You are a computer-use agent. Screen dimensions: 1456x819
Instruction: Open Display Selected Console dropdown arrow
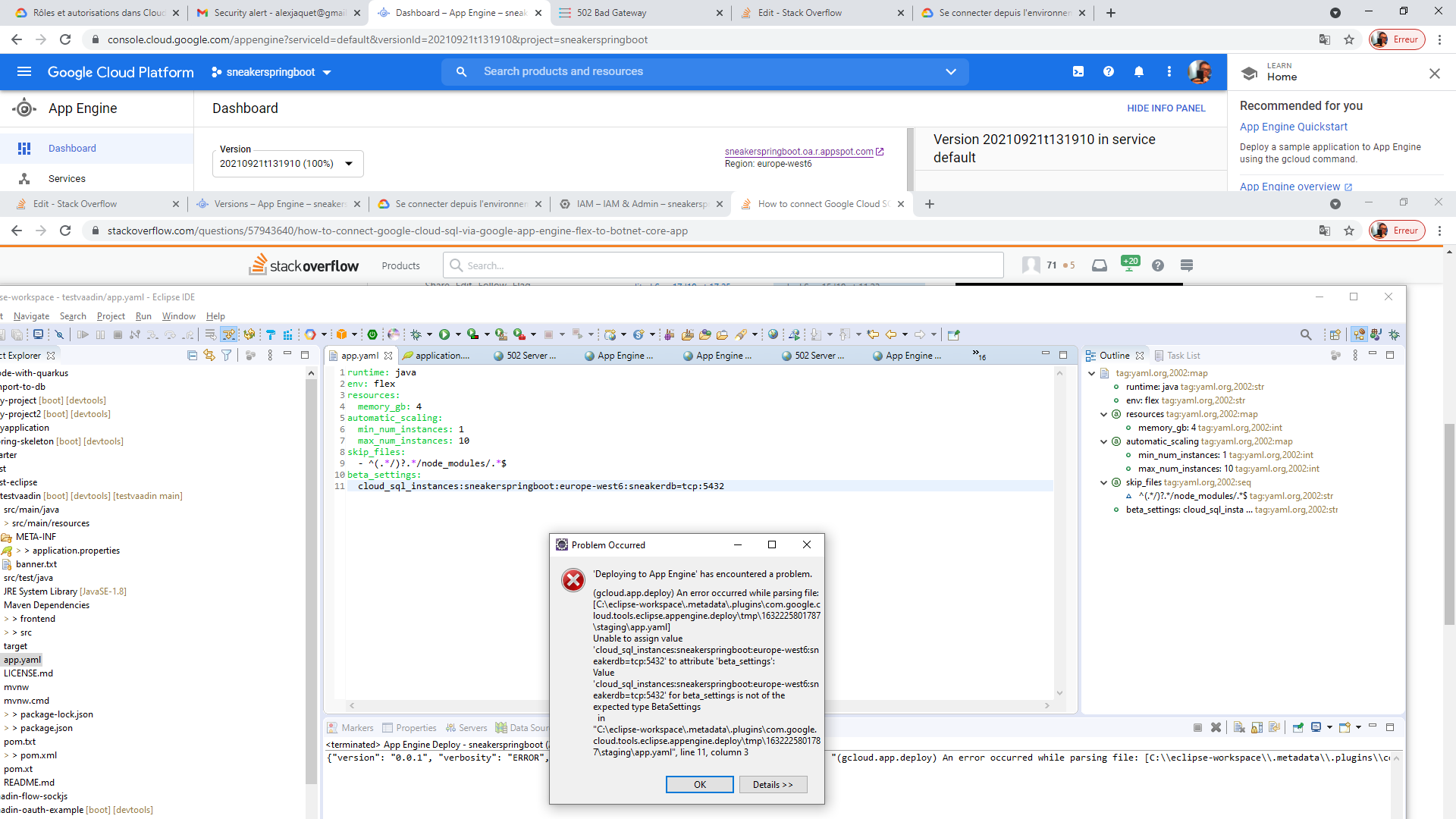[1329, 727]
